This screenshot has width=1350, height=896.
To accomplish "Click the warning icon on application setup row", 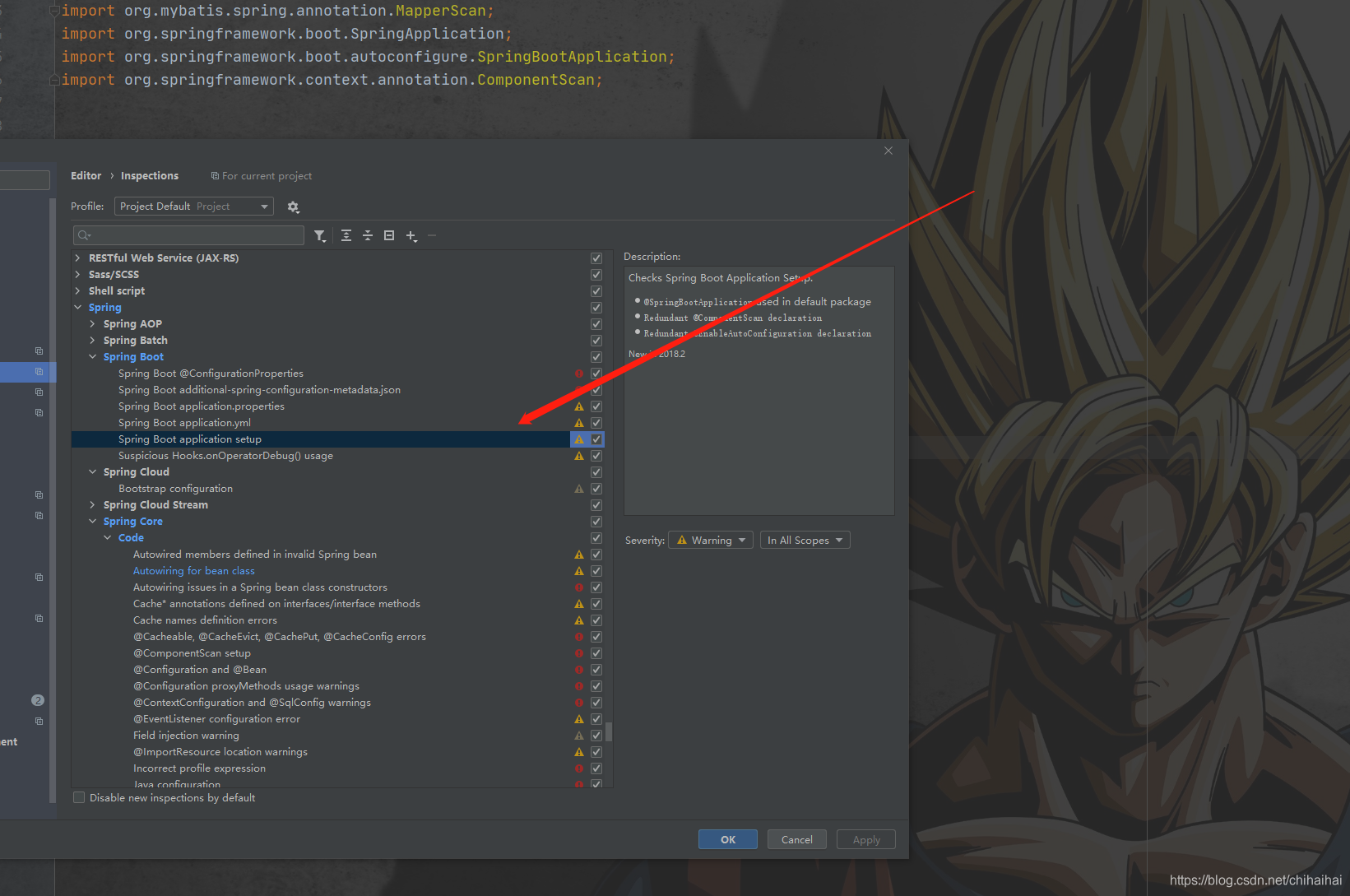I will coord(579,439).
